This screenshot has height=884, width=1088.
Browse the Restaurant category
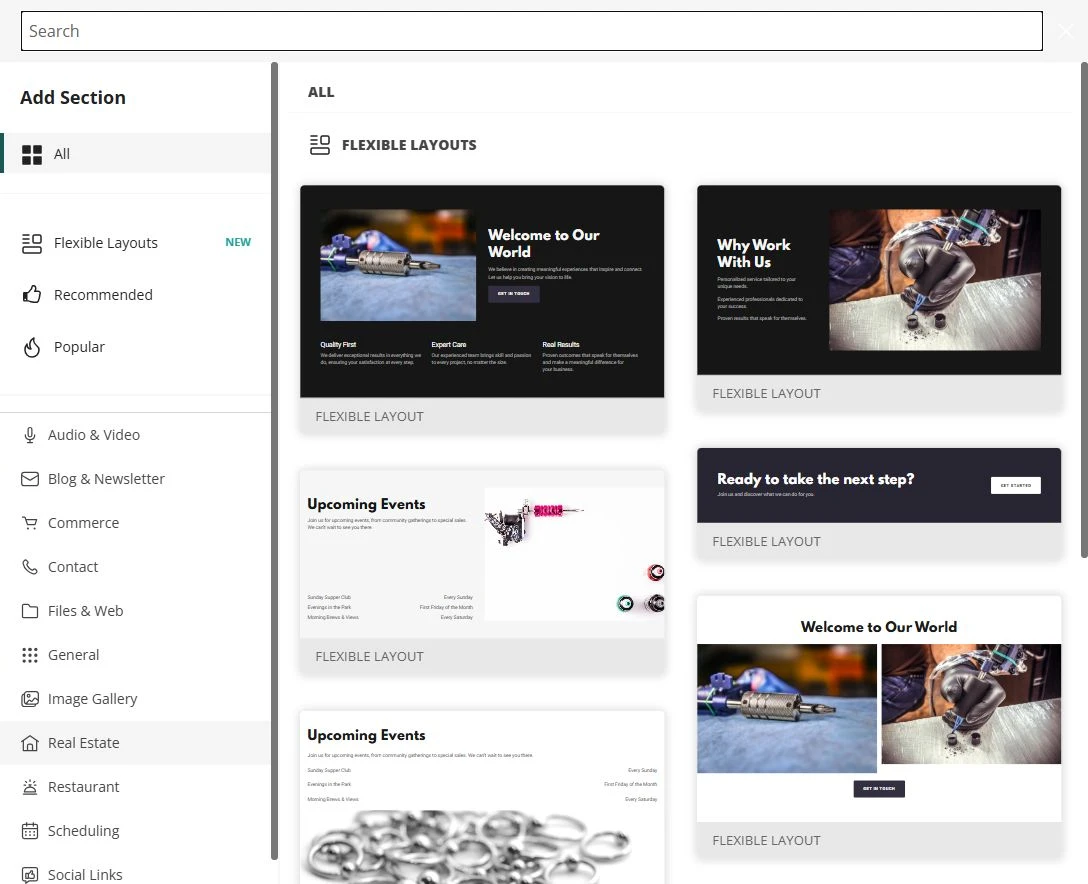(x=136, y=787)
